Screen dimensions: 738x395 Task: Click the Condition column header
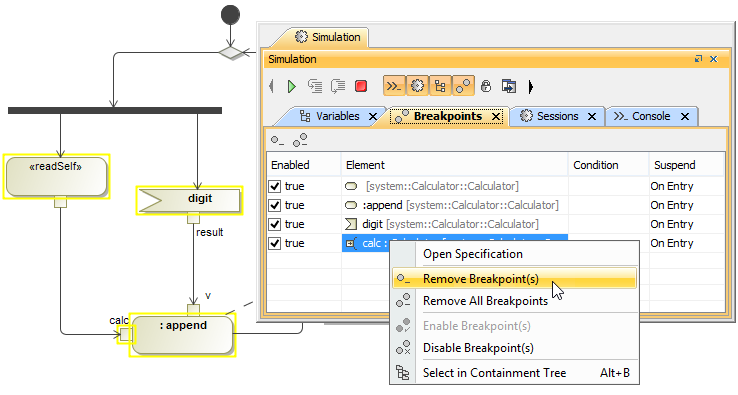pyautogui.click(x=609, y=165)
